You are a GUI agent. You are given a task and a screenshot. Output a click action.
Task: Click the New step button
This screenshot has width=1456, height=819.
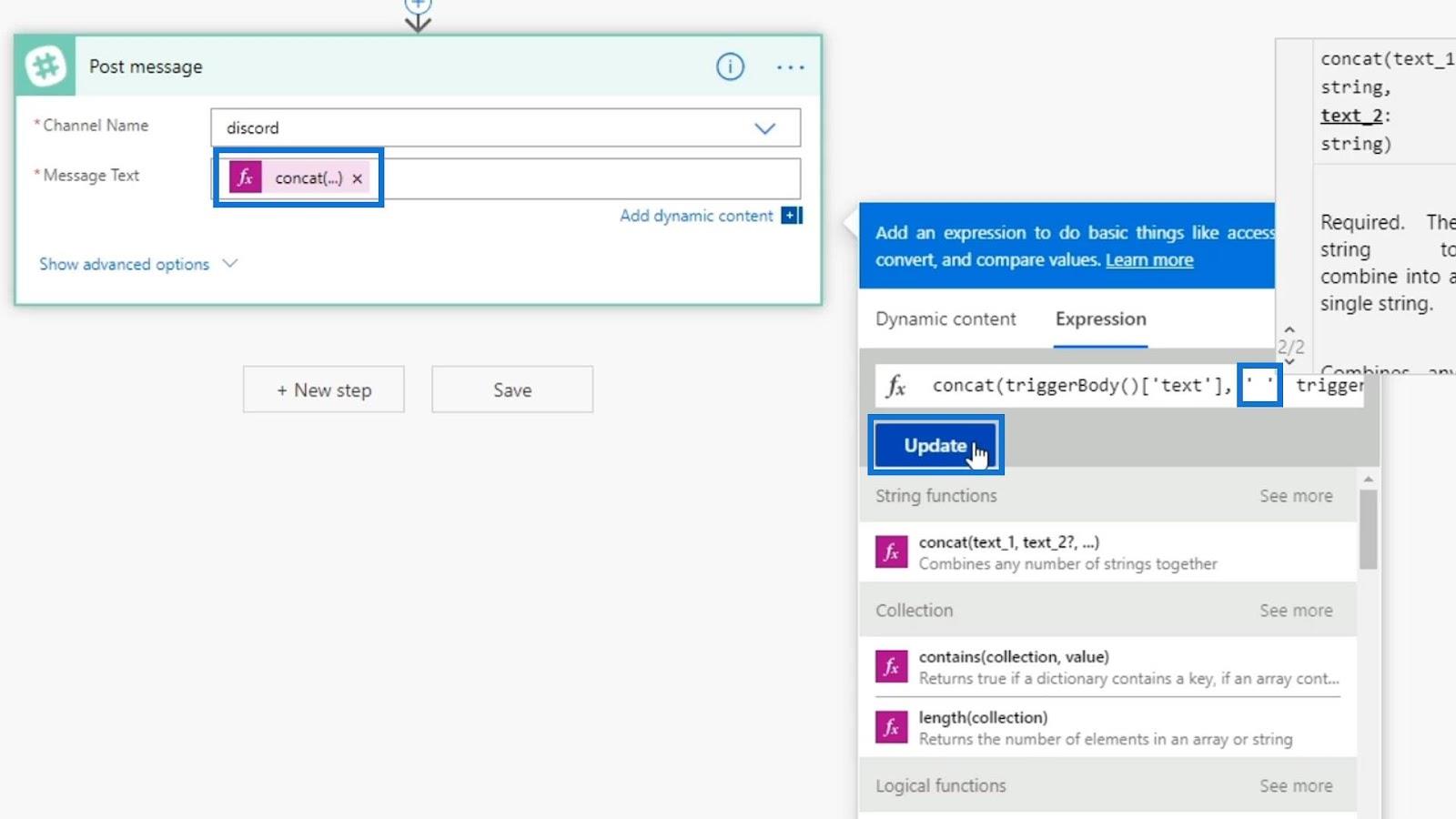tap(323, 389)
